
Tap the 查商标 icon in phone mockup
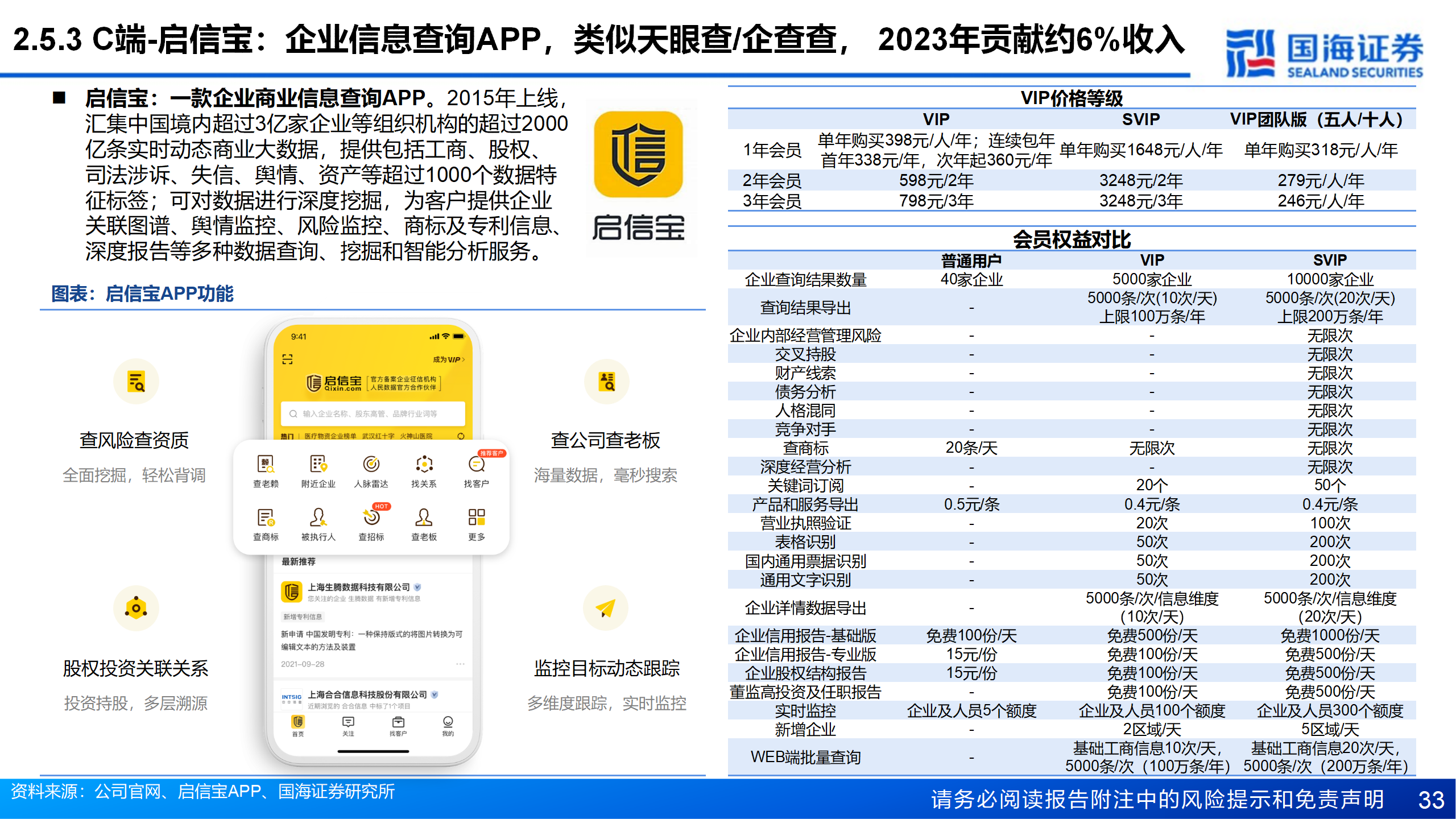266,518
